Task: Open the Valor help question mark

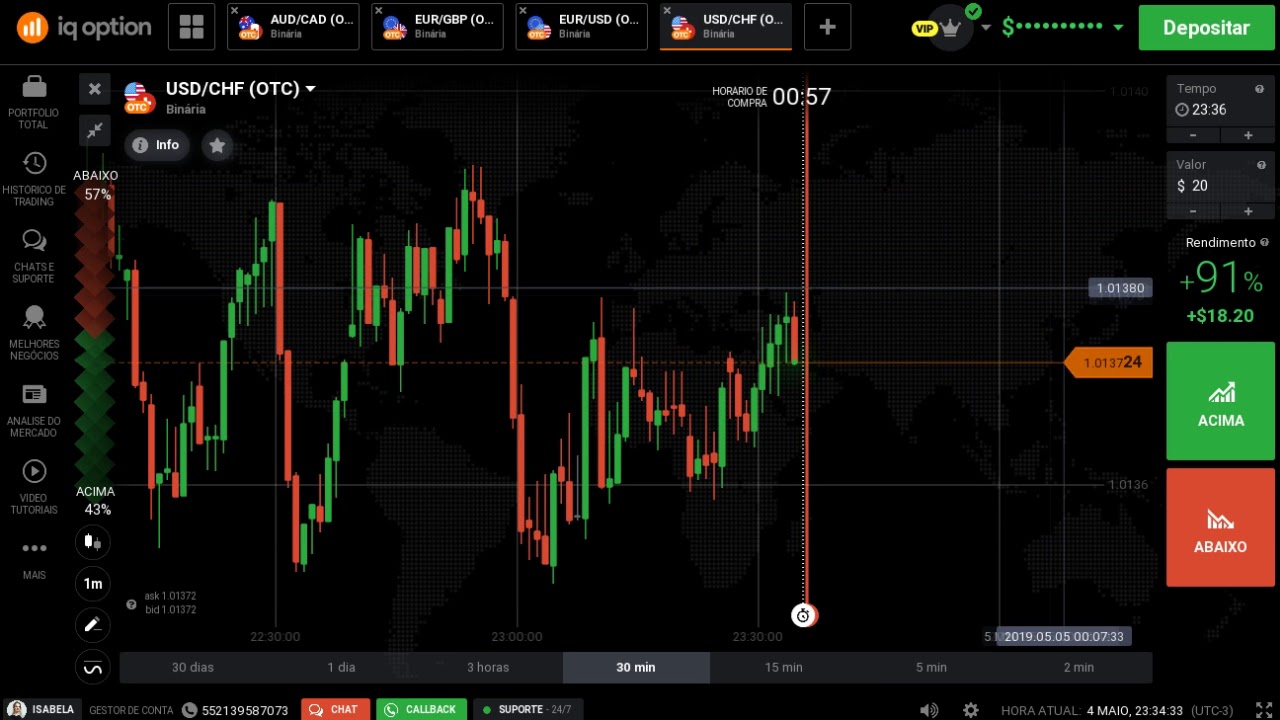Action: 1261,165
